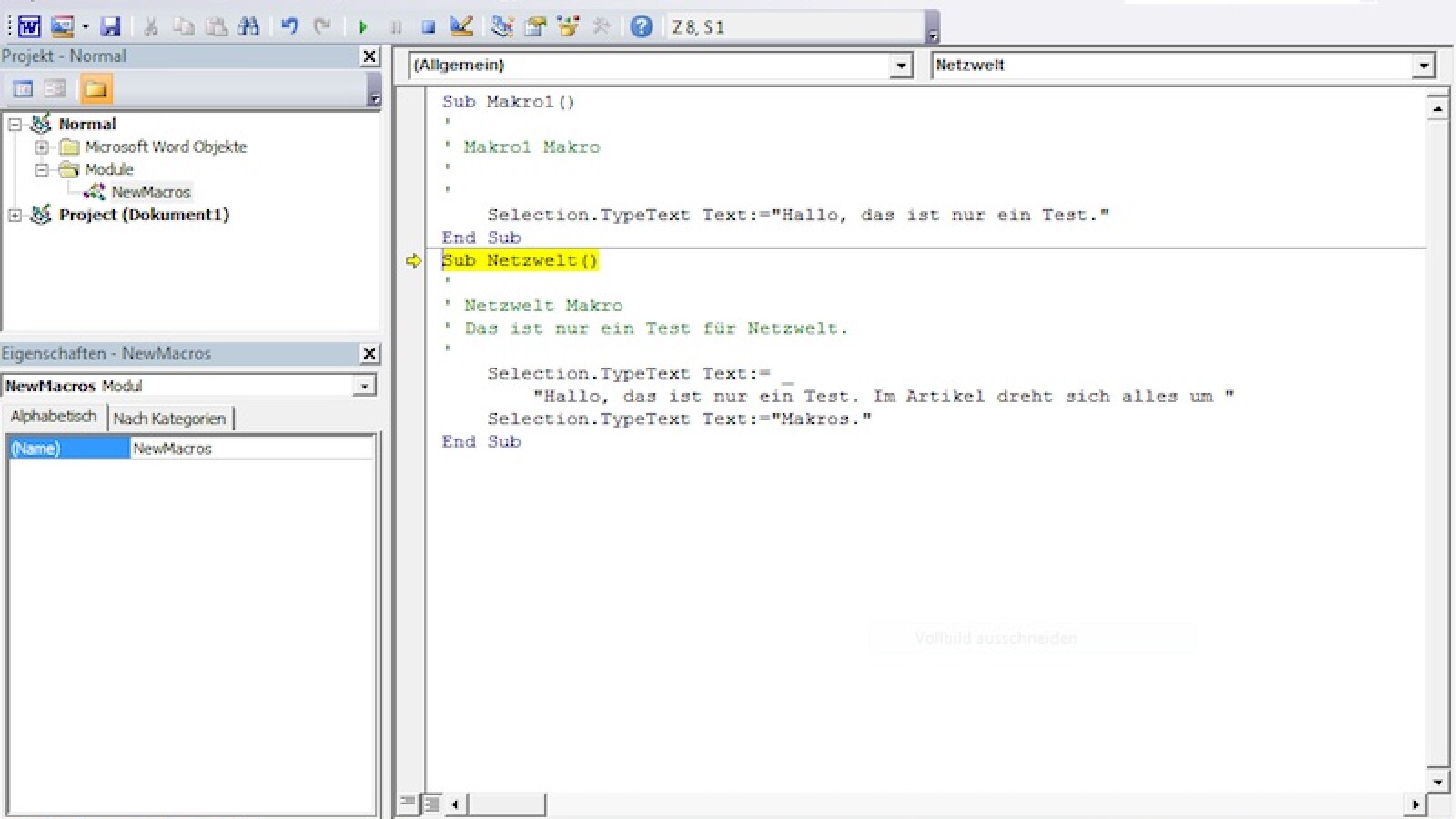Image resolution: width=1456 pixels, height=819 pixels.
Task: Expand the Project (Dokument1) node
Action: [15, 215]
